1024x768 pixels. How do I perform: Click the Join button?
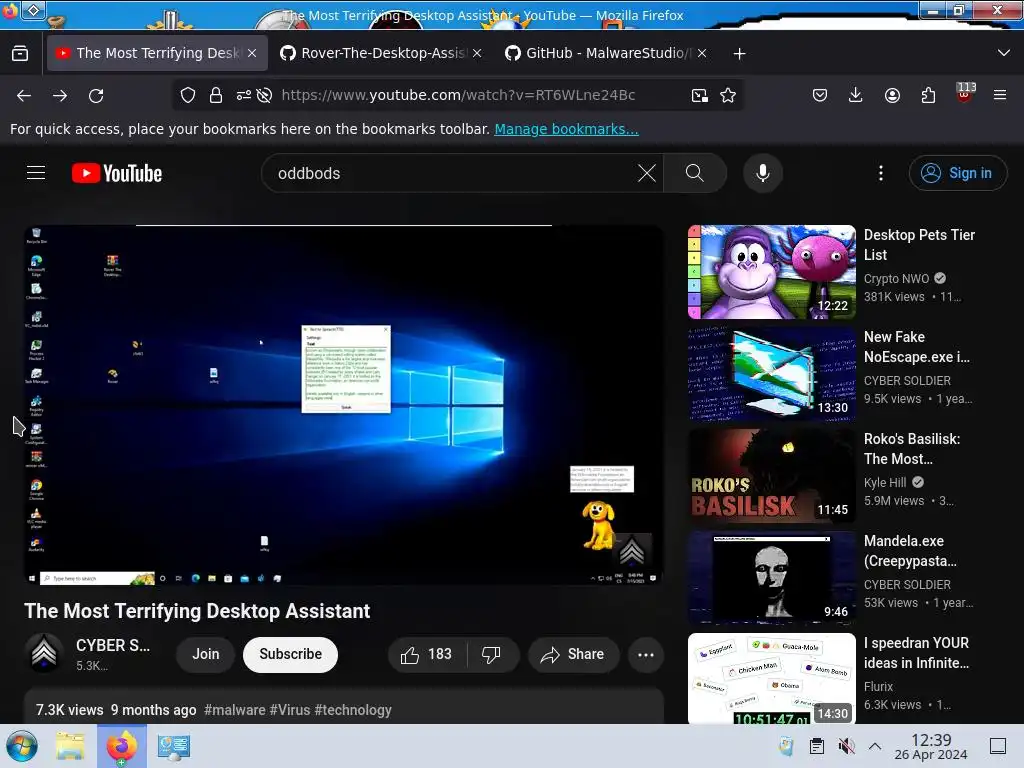tap(206, 654)
